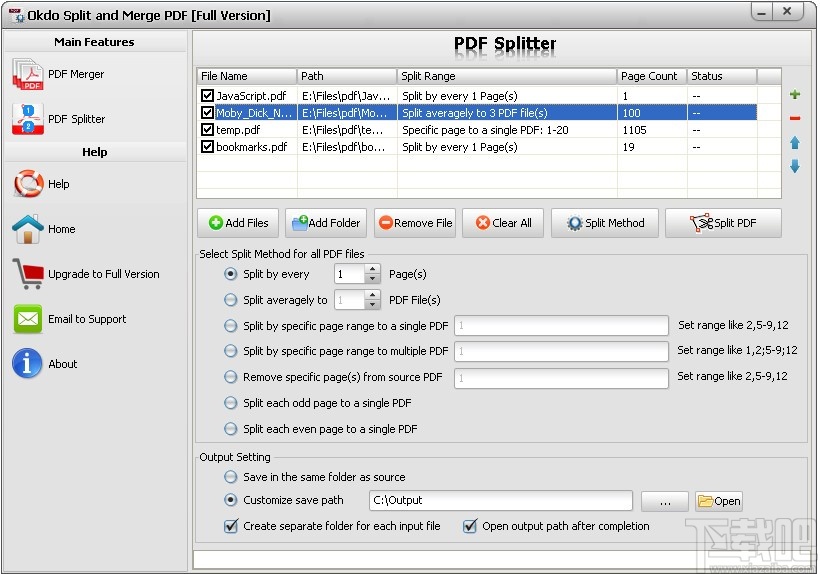Select Split by every radio button
This screenshot has height=574, width=820.
(x=230, y=274)
